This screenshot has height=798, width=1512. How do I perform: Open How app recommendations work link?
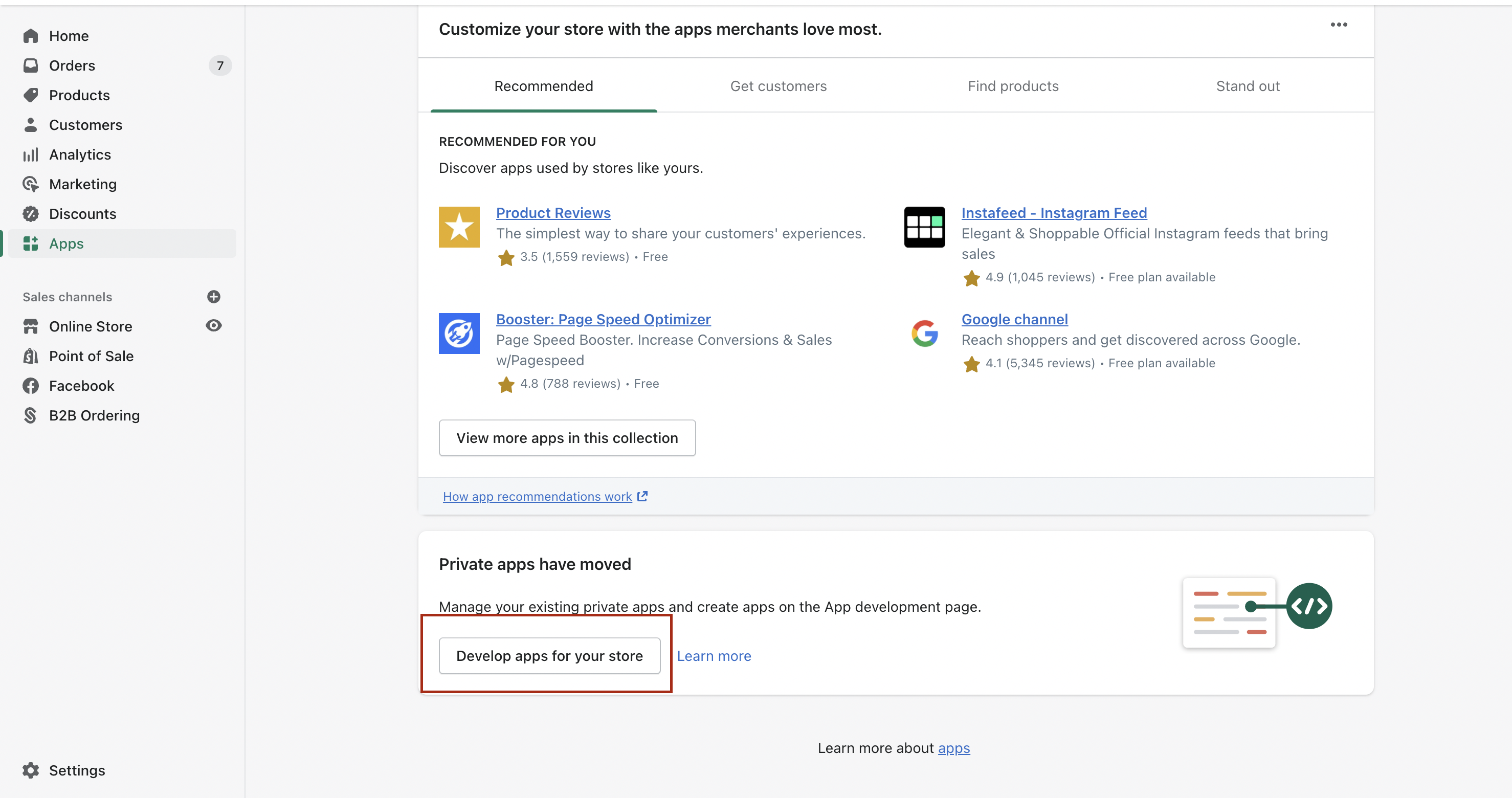tap(537, 496)
